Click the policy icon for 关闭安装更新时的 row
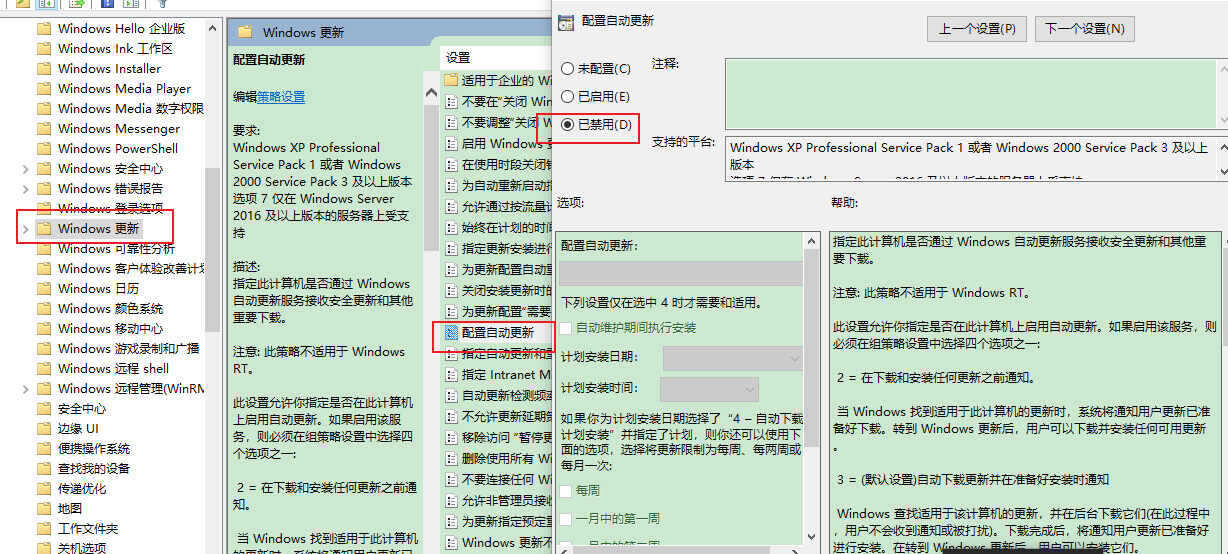 coord(451,290)
